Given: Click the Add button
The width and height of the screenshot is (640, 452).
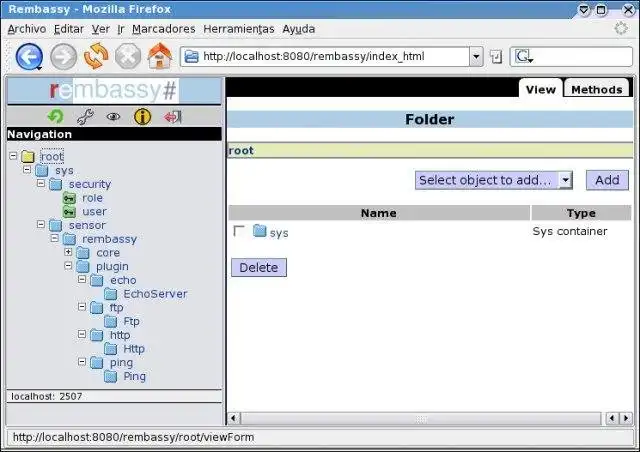Looking at the screenshot, I should pos(607,180).
